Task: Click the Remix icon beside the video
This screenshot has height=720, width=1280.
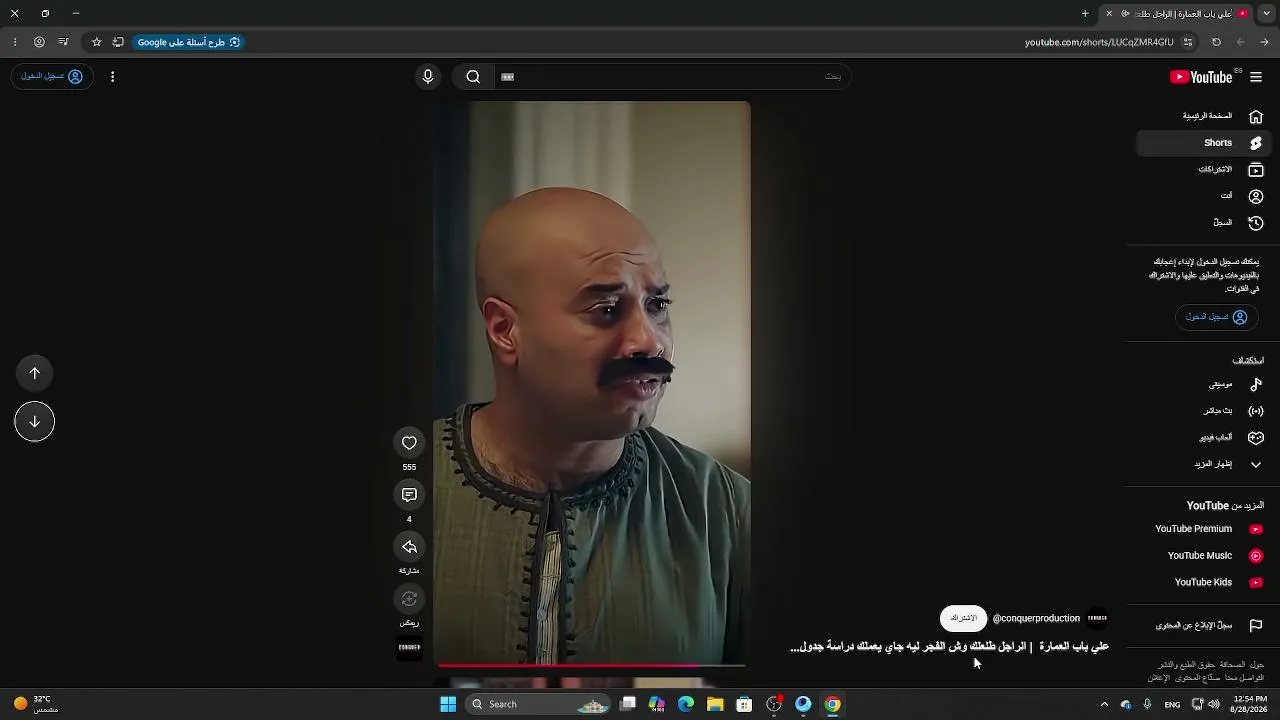Action: pos(409,599)
